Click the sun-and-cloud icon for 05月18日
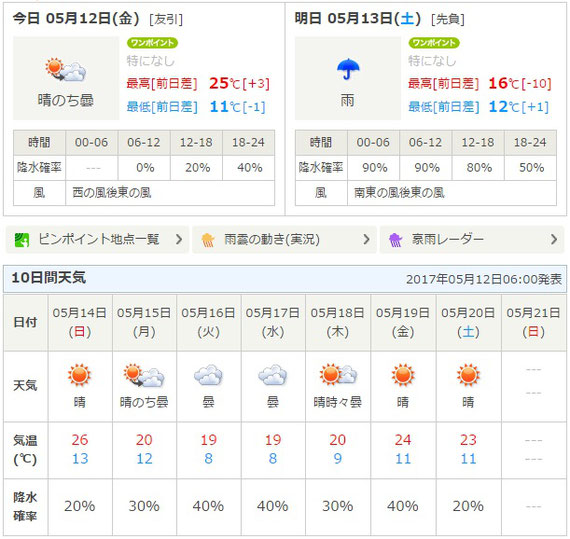The width and height of the screenshot is (570, 539). coord(338,374)
